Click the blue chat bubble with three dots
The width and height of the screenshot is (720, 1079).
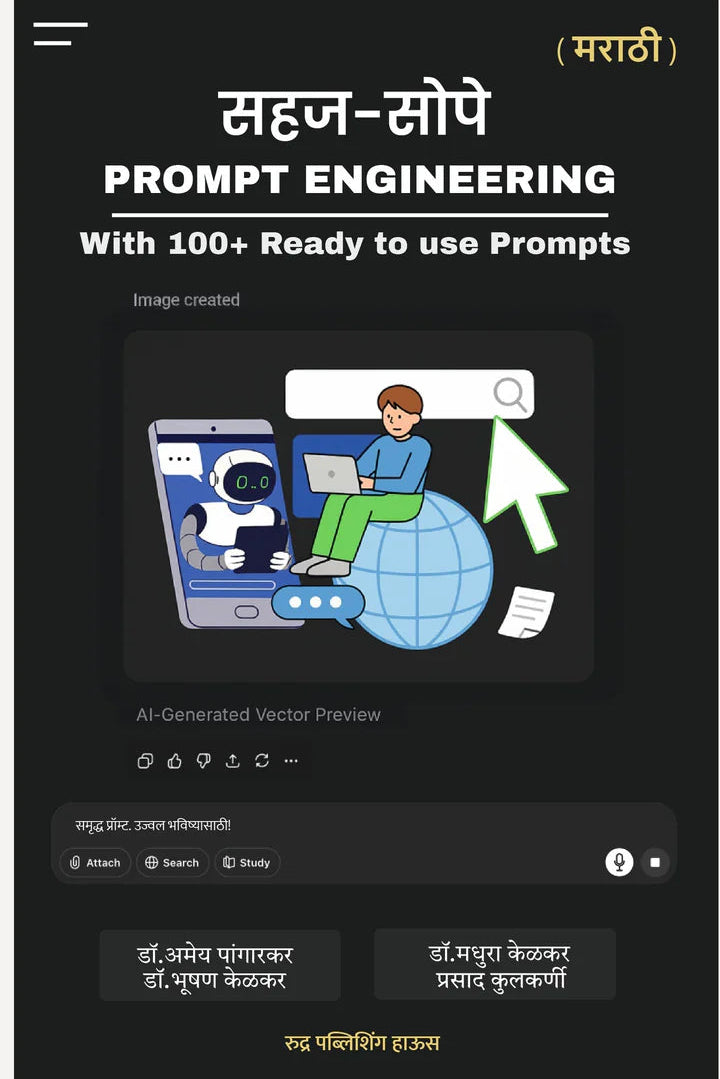[x=318, y=603]
